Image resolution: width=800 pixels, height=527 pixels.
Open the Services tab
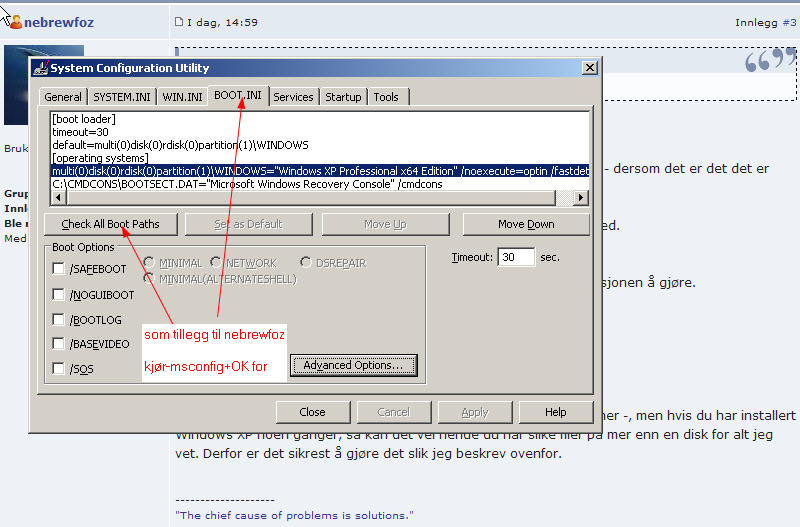293,97
